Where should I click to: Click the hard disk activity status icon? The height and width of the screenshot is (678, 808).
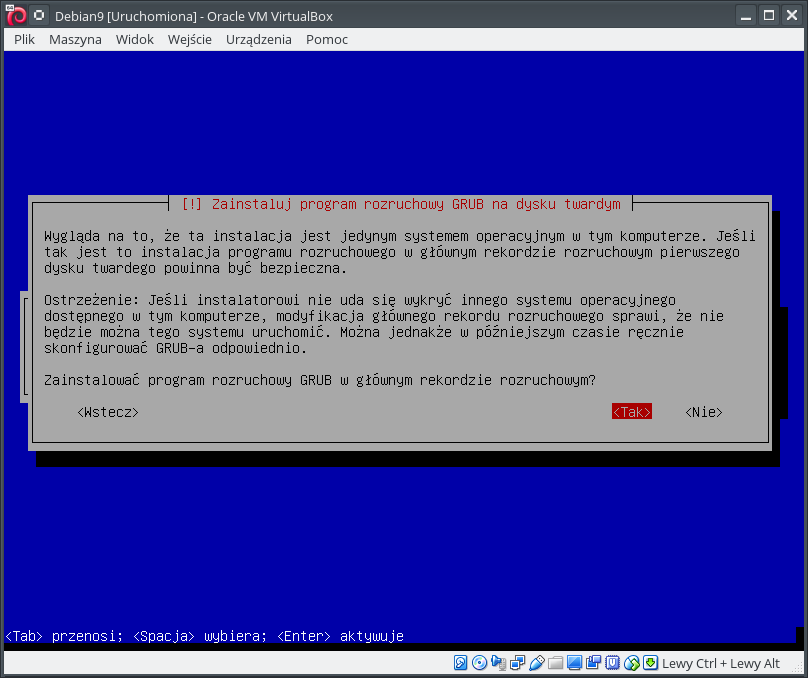point(461,663)
